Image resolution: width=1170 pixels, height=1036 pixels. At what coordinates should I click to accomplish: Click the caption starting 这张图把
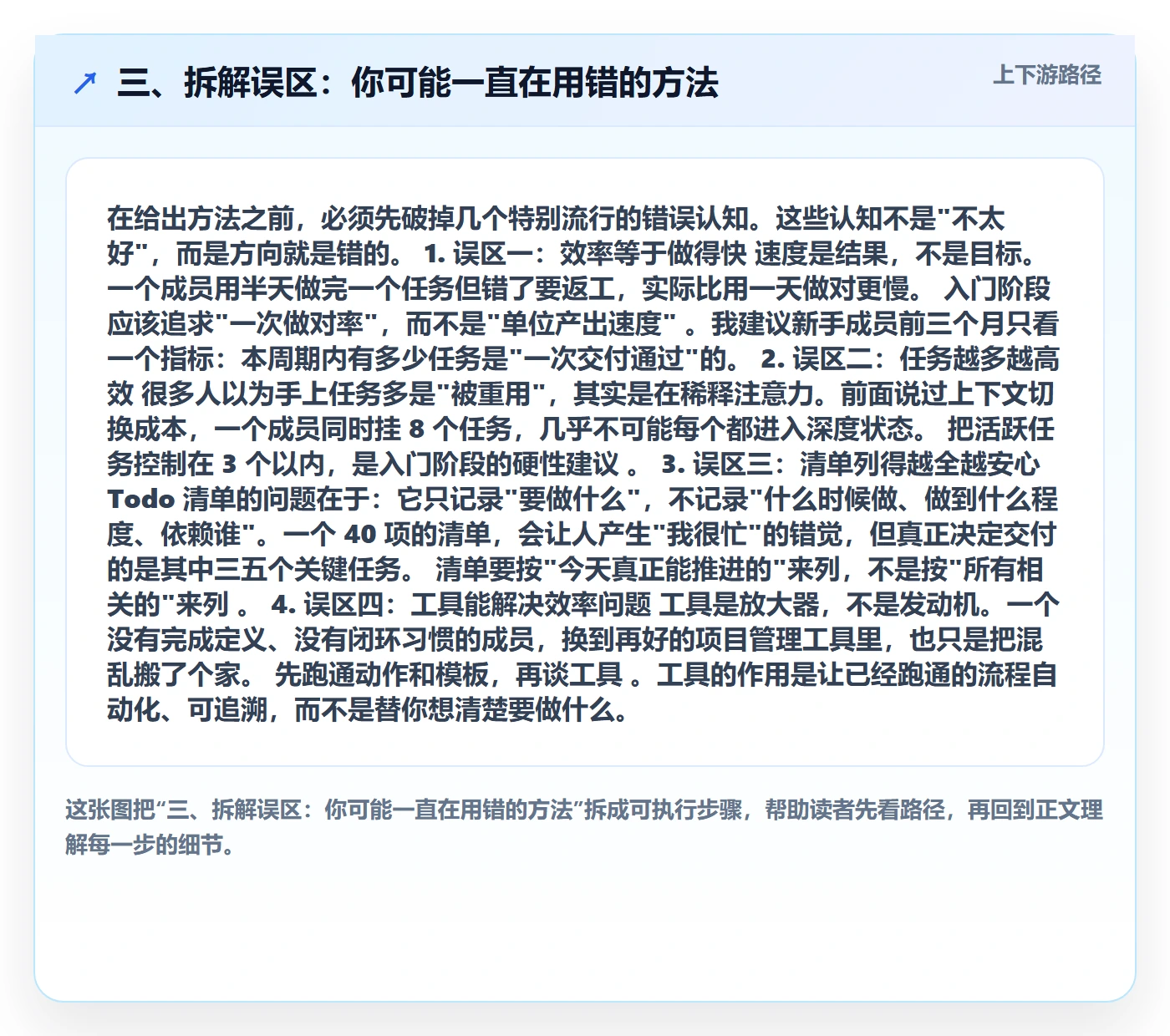pos(584,826)
